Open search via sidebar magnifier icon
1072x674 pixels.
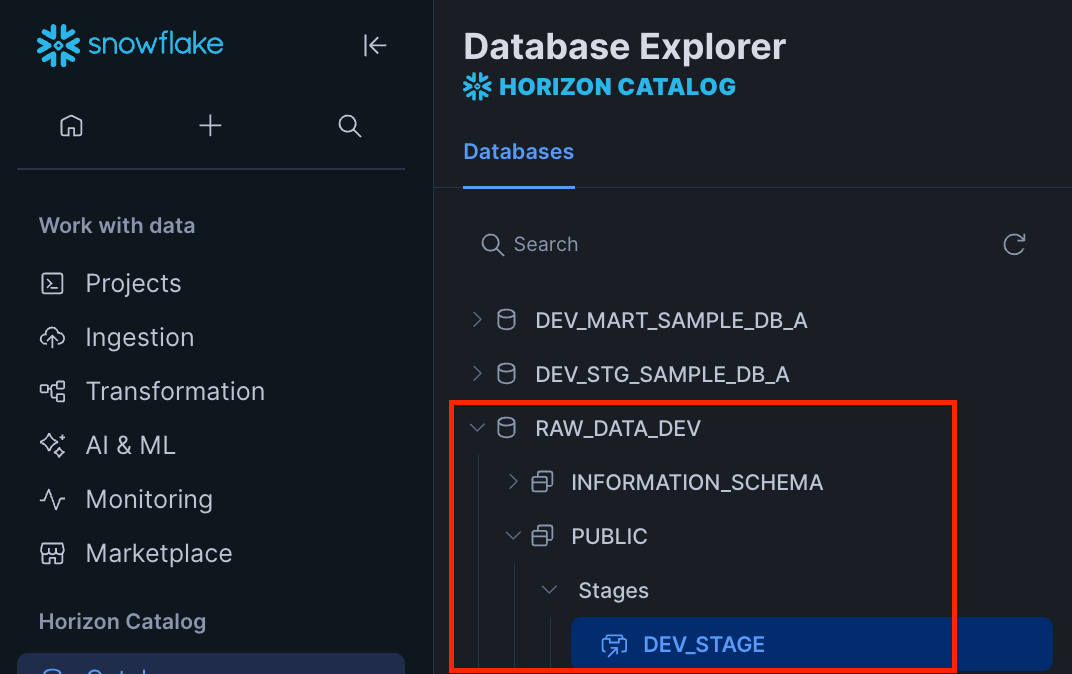click(349, 126)
